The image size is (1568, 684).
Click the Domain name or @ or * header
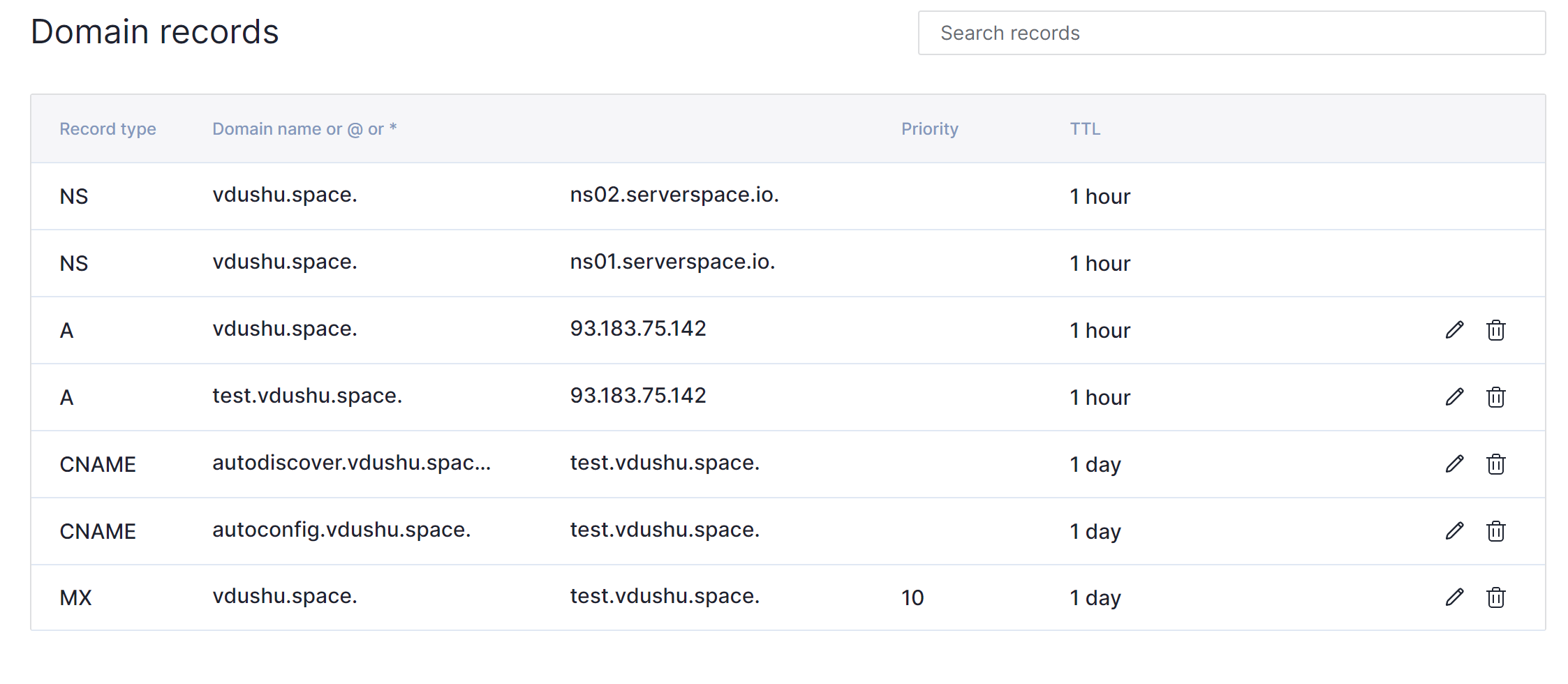click(304, 129)
